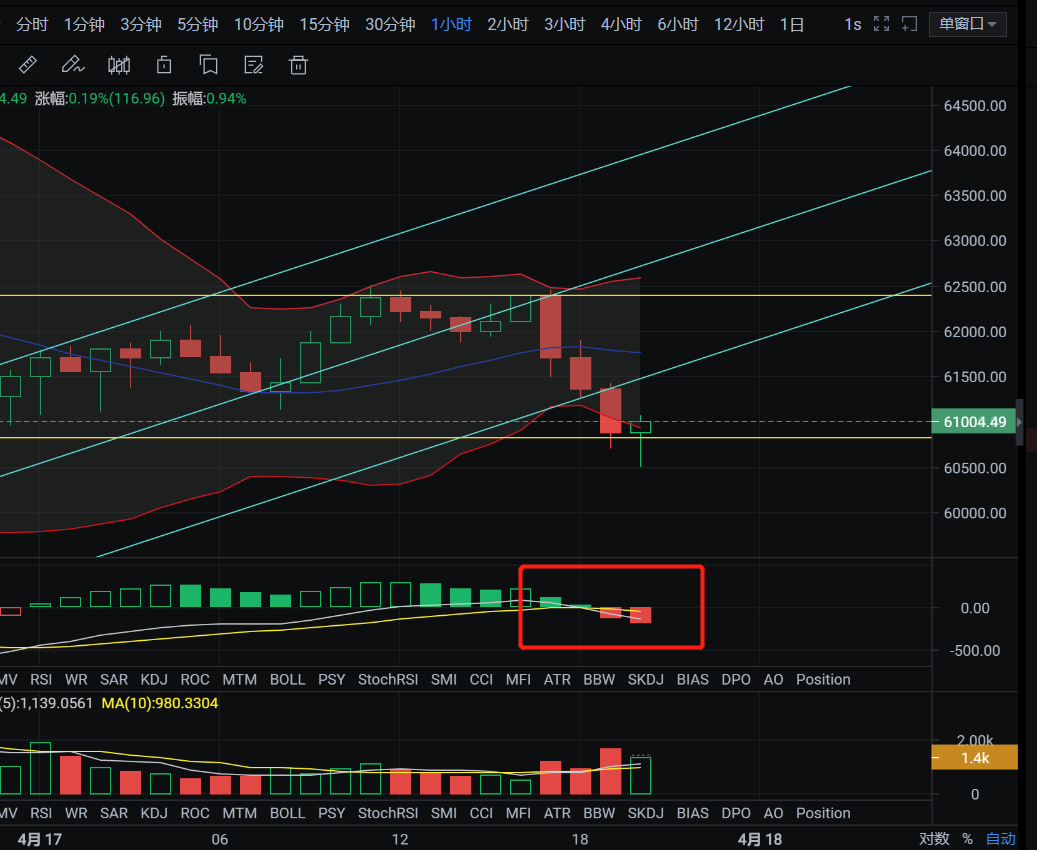Screen dimensions: 1037x850
Task: Switch to 30分钟 timeframe
Action: (390, 24)
